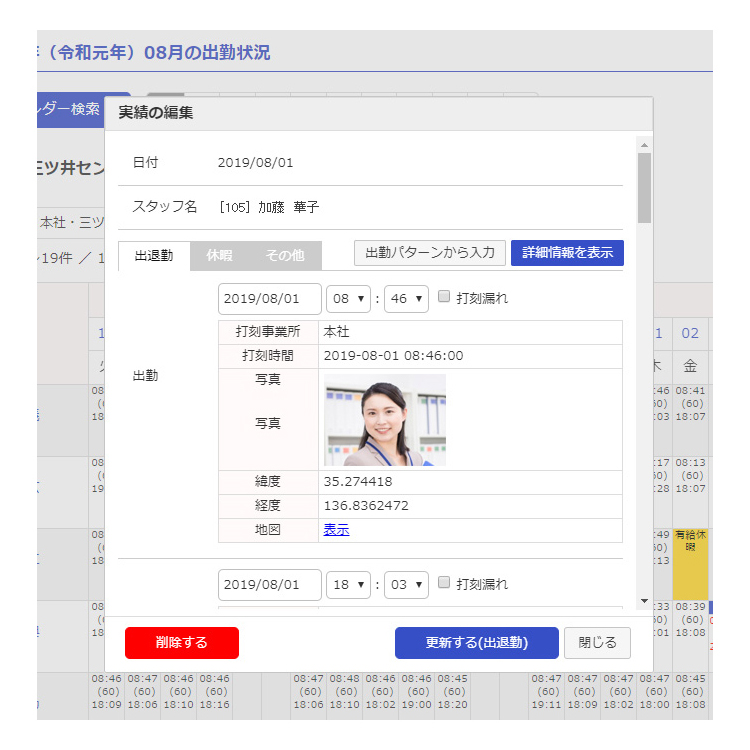Toggle 打刻漏れ checkbox for clock-in
This screenshot has width=750, height=750.
point(444,297)
